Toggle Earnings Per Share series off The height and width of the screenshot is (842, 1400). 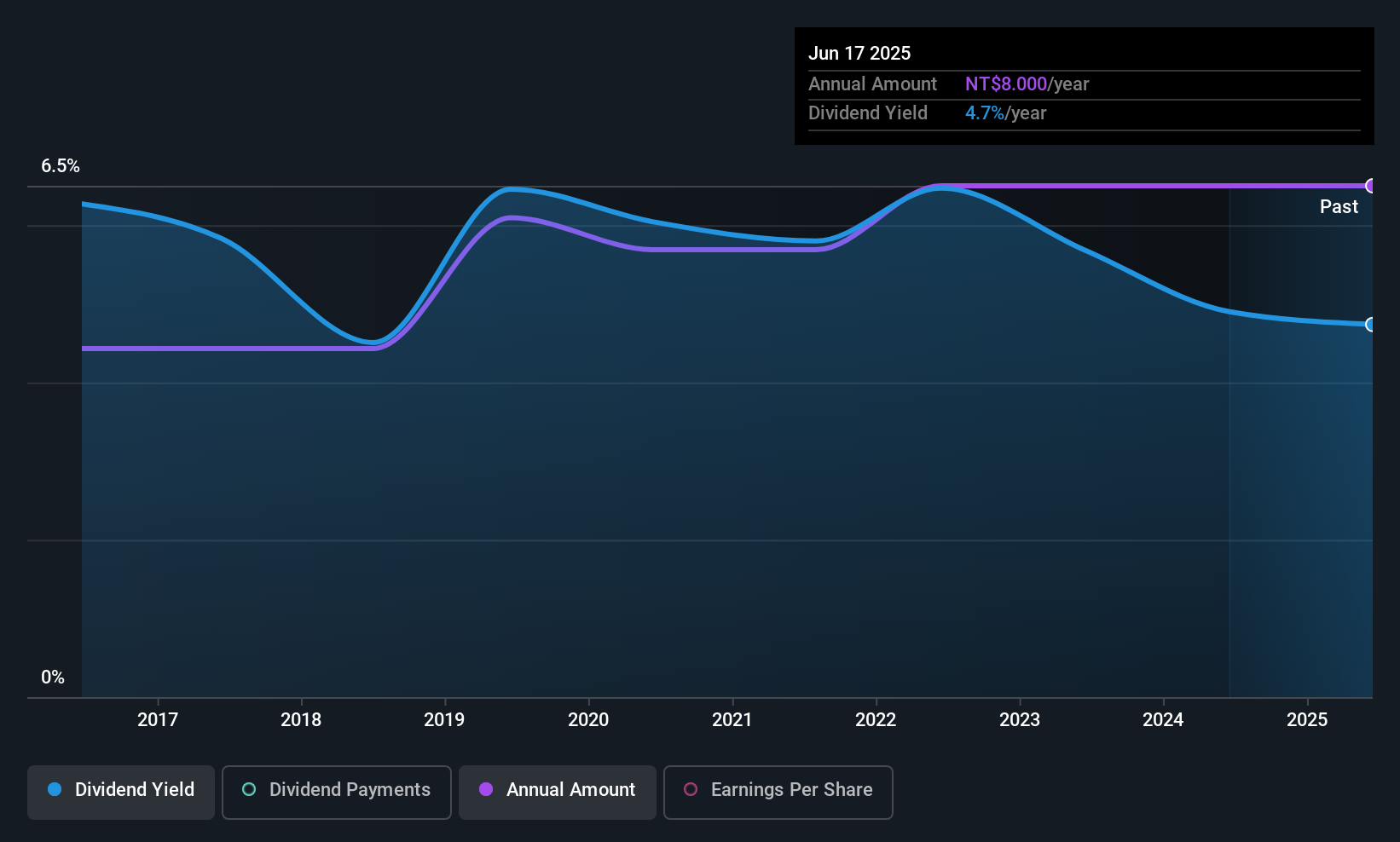pos(778,792)
